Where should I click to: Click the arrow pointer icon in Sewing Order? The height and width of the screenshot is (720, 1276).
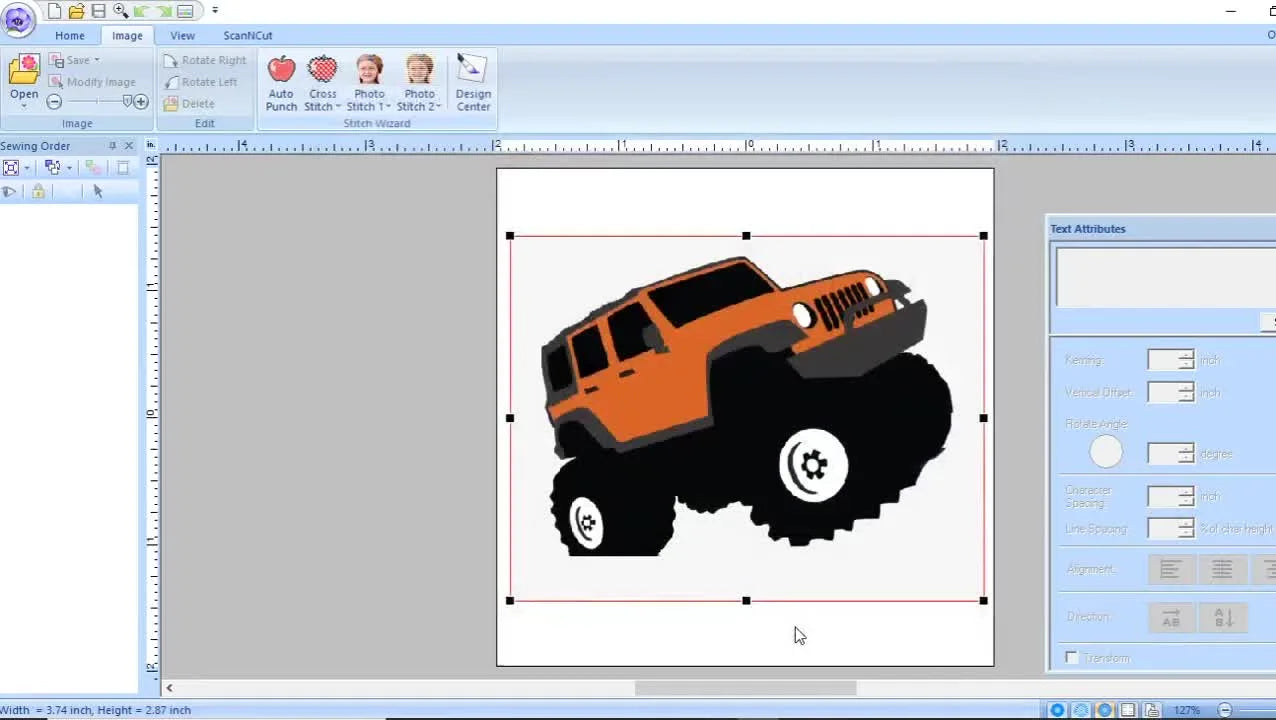point(98,191)
